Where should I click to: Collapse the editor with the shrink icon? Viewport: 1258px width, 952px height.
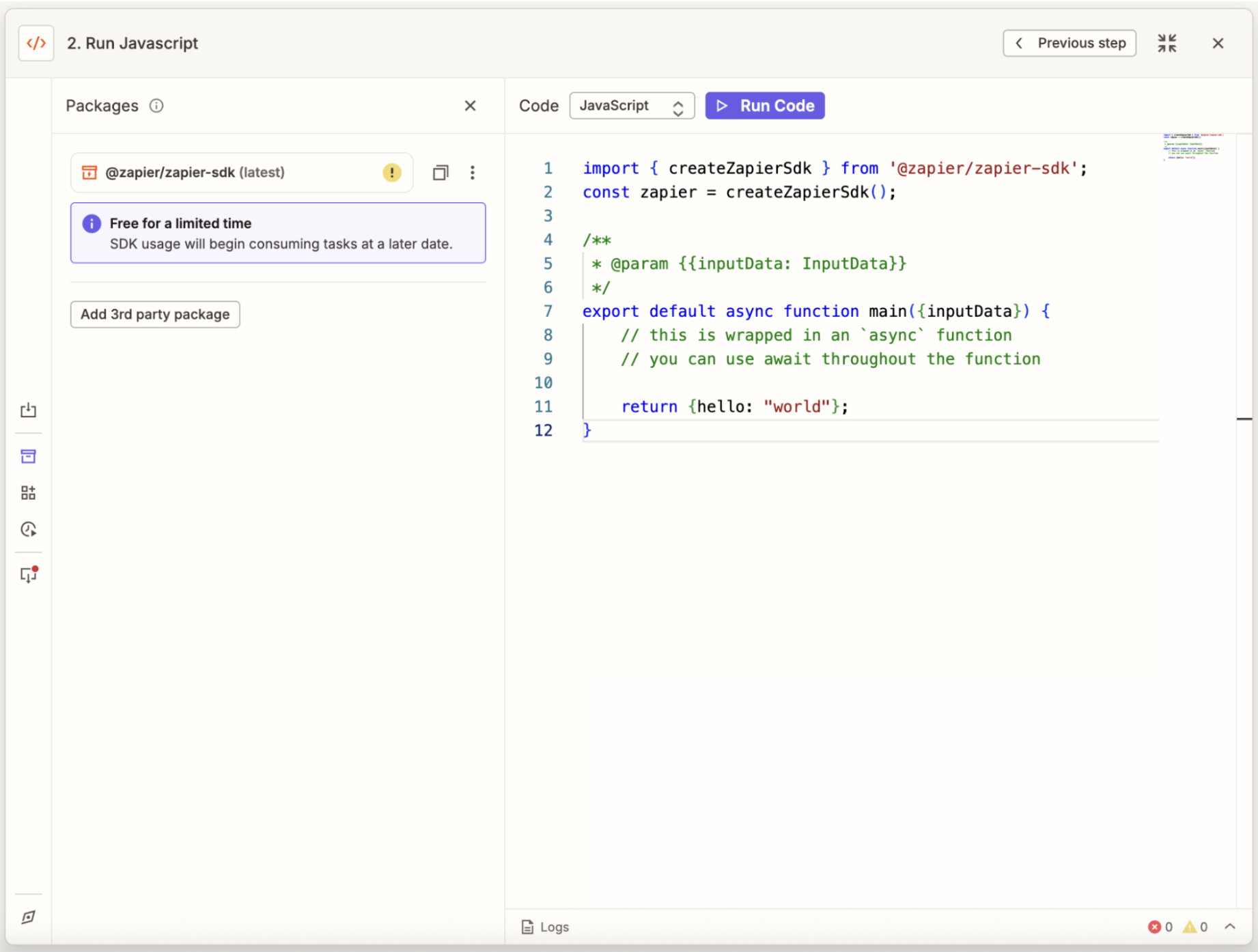tap(1166, 43)
